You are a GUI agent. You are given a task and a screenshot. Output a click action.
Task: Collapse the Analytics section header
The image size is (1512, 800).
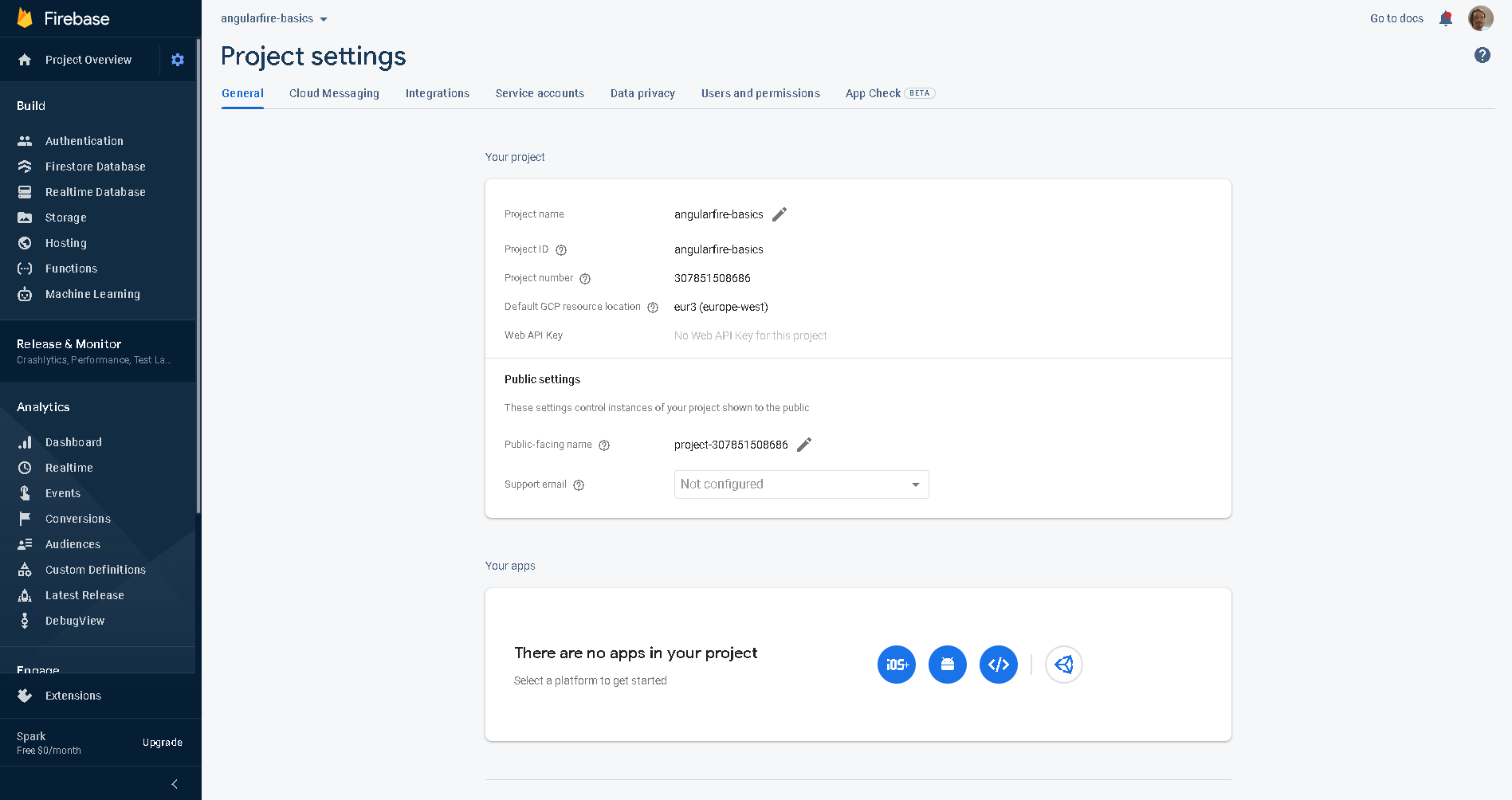point(43,407)
